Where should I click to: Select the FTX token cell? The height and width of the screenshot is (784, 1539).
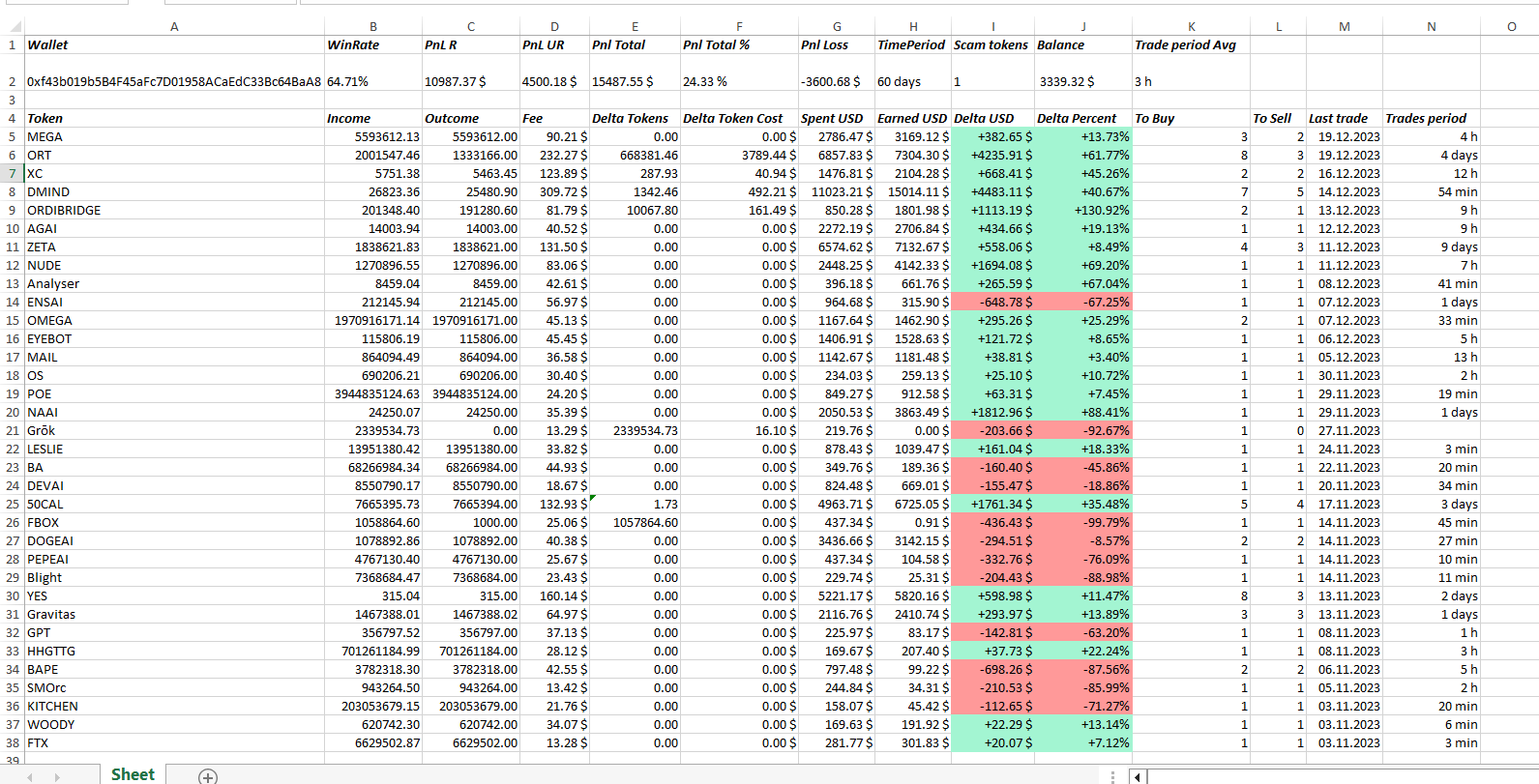coord(174,743)
